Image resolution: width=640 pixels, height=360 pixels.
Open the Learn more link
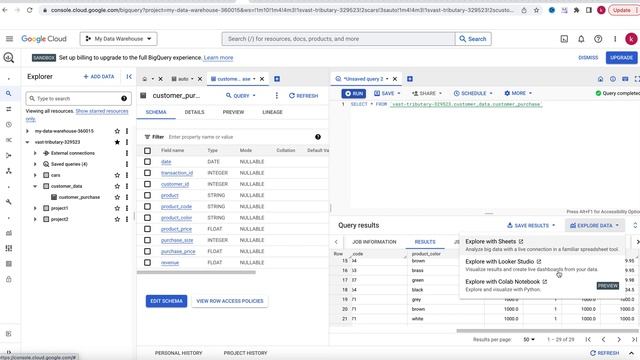pos(218,58)
